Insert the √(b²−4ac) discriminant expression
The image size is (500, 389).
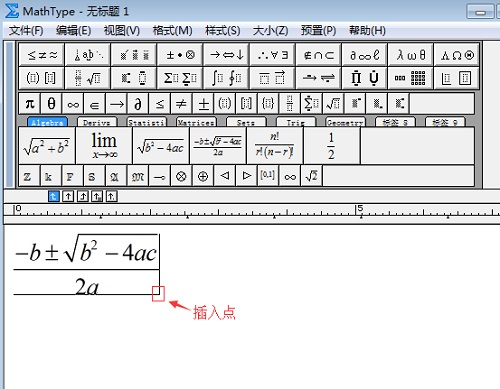(161, 146)
